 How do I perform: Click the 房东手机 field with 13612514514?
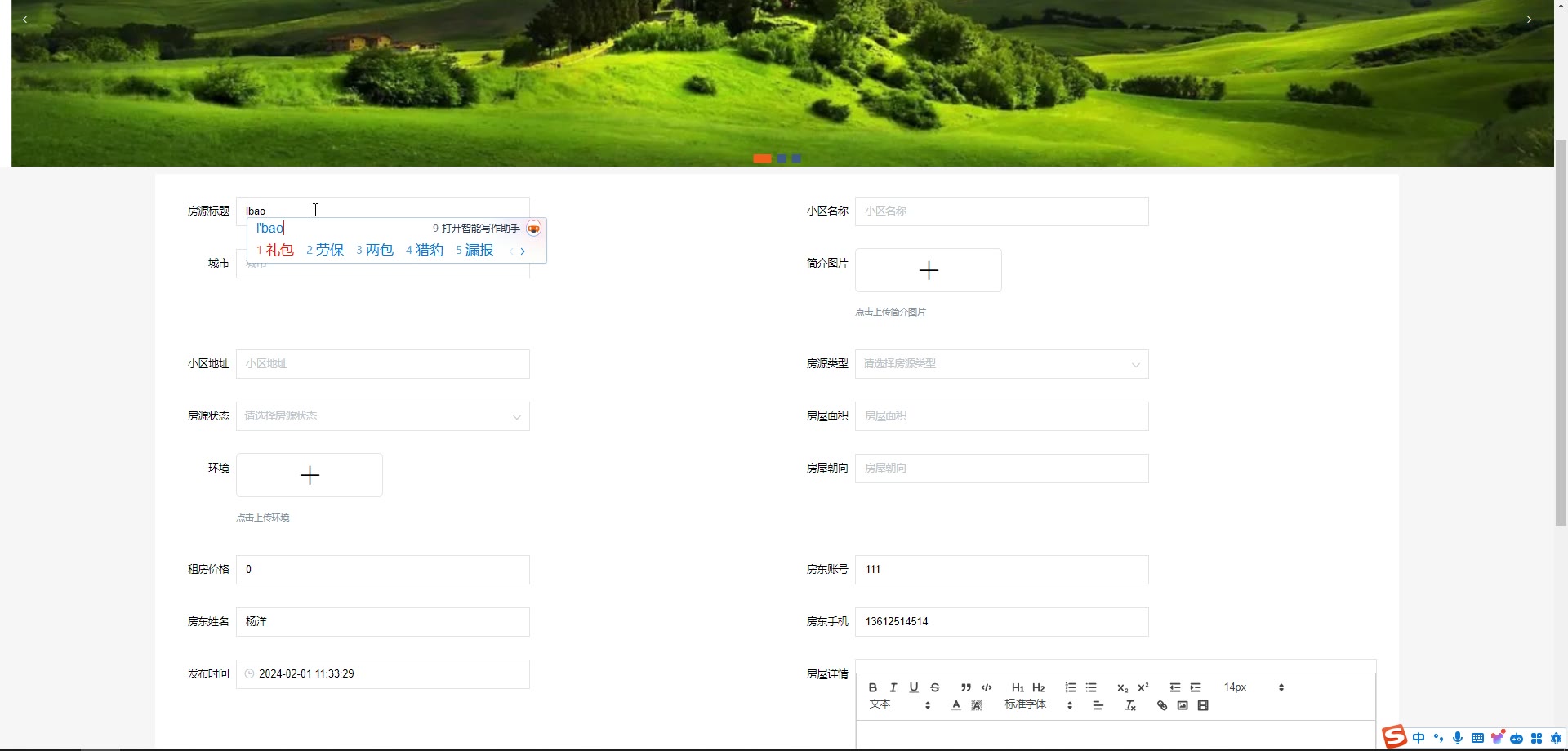1001,622
